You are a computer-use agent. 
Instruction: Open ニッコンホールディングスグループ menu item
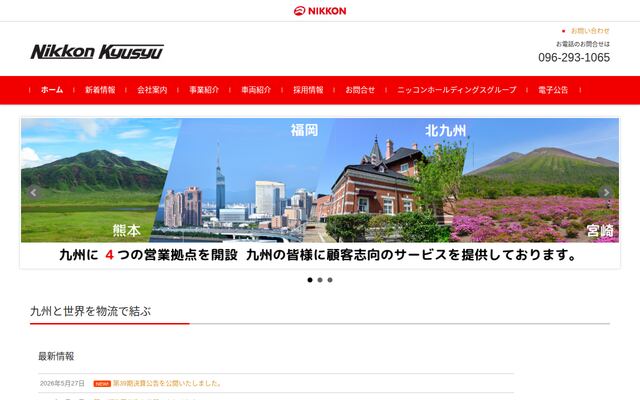[456, 90]
